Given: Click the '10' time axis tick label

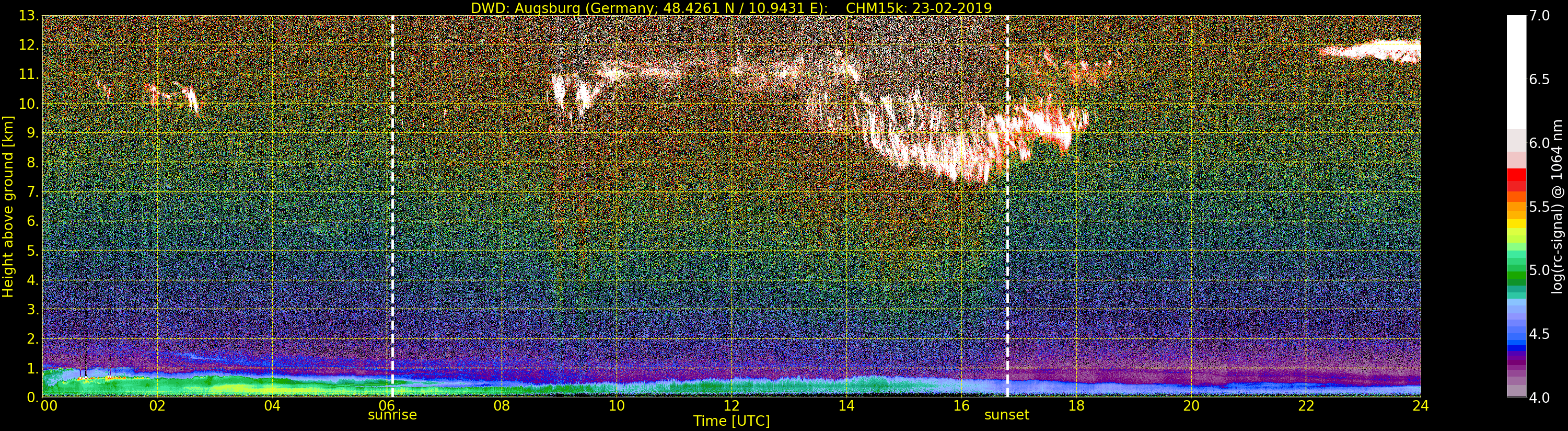Looking at the screenshot, I should 617,405.
